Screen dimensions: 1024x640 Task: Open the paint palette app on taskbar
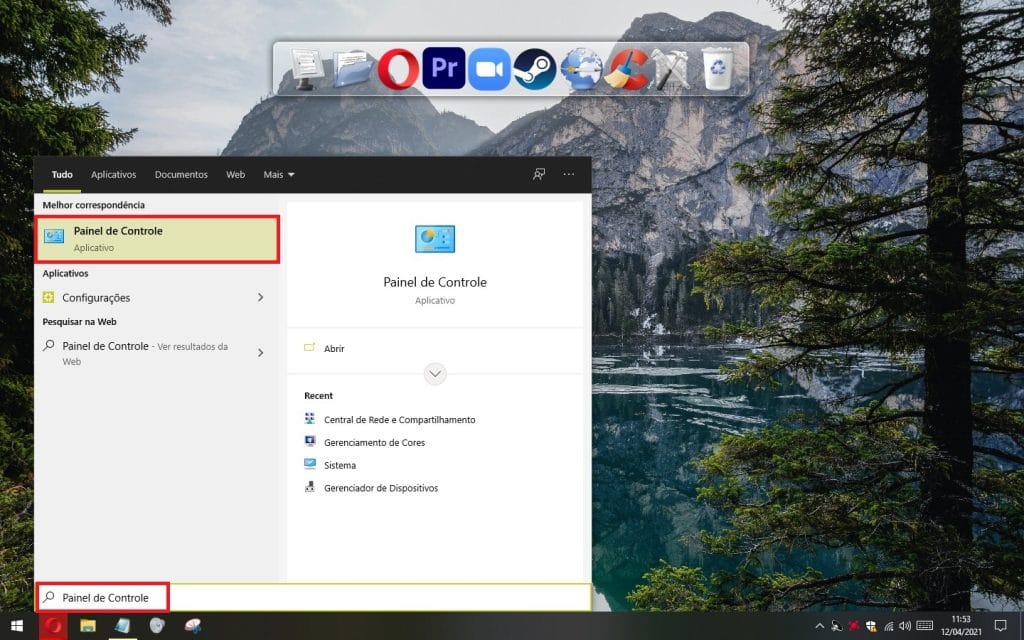click(x=193, y=626)
